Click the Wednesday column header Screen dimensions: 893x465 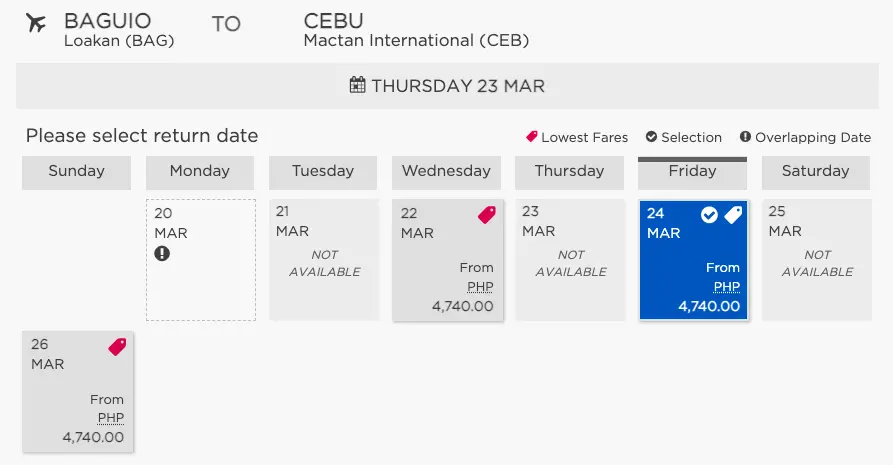click(446, 173)
